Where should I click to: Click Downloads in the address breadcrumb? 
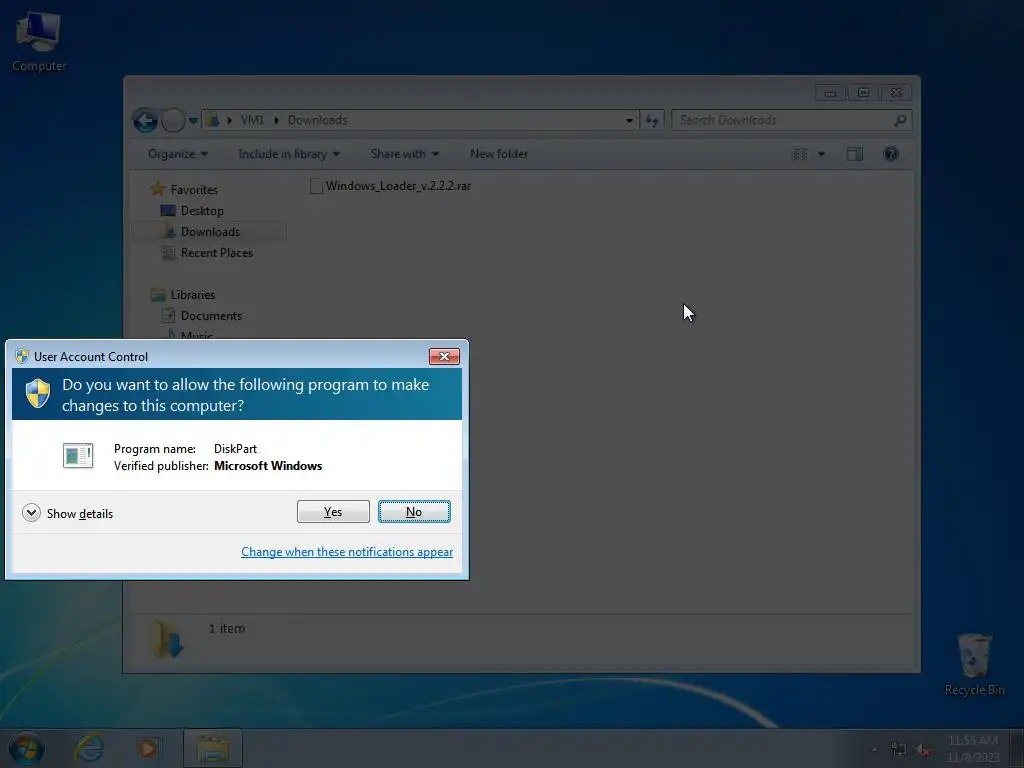click(x=317, y=120)
